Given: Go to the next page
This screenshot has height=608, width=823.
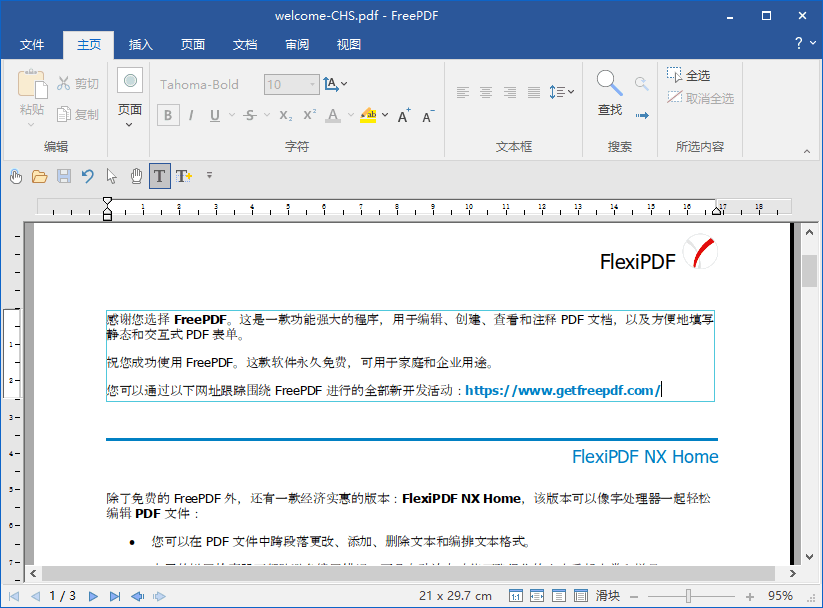Looking at the screenshot, I should (x=93, y=596).
